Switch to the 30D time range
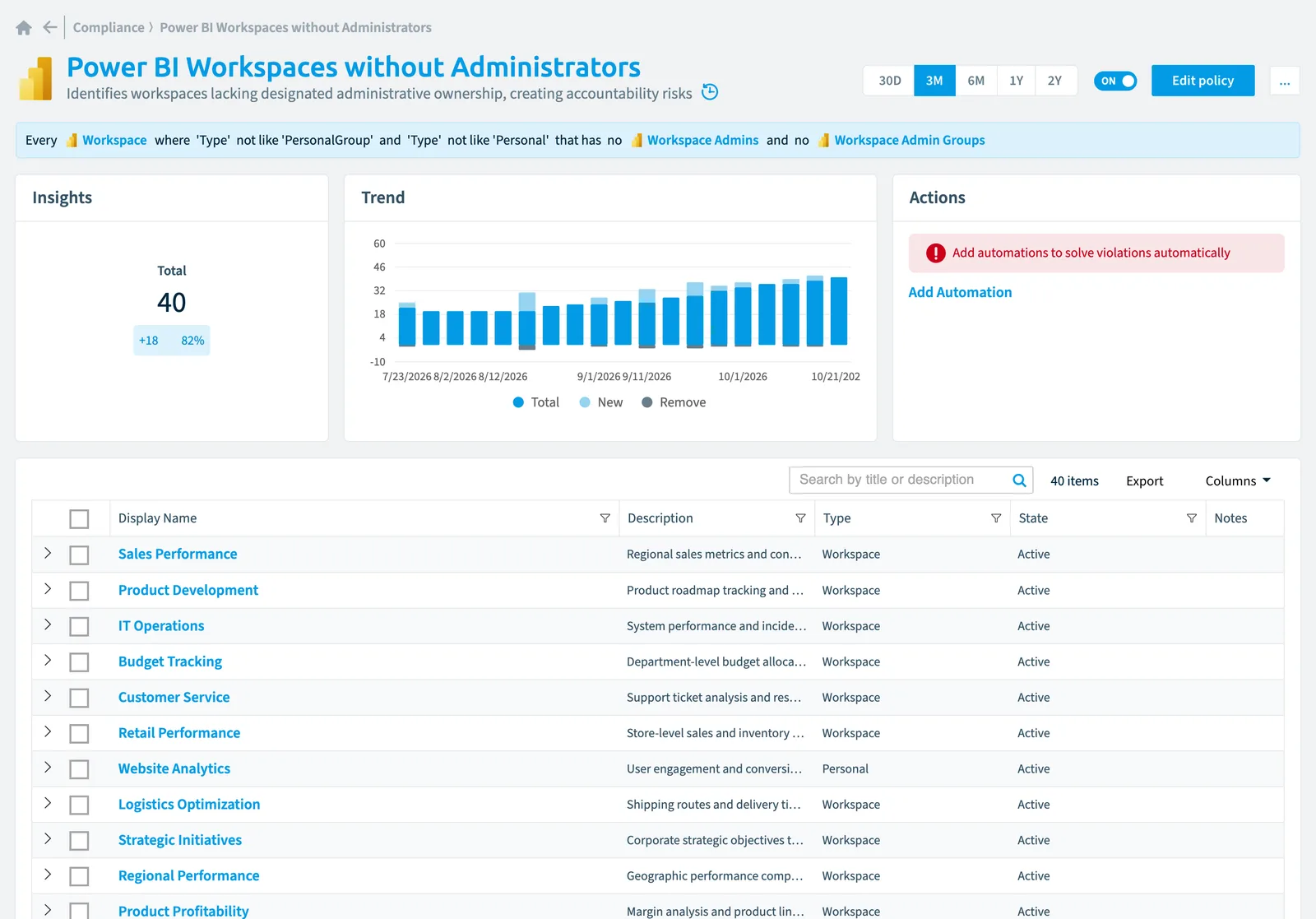Image resolution: width=1316 pixels, height=919 pixels. tap(889, 81)
